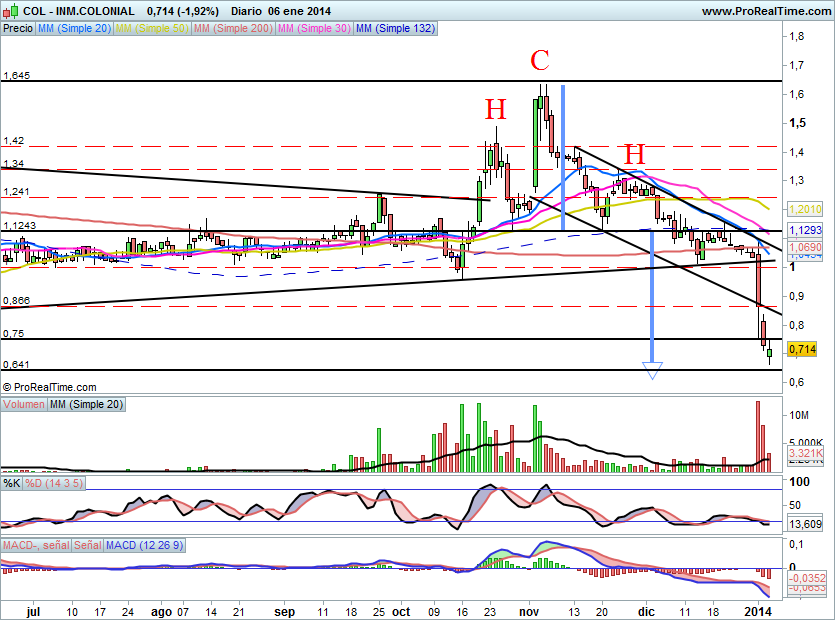Select the MM (Simple 20) price label
Screen dimensions: 835x620
click(74, 29)
